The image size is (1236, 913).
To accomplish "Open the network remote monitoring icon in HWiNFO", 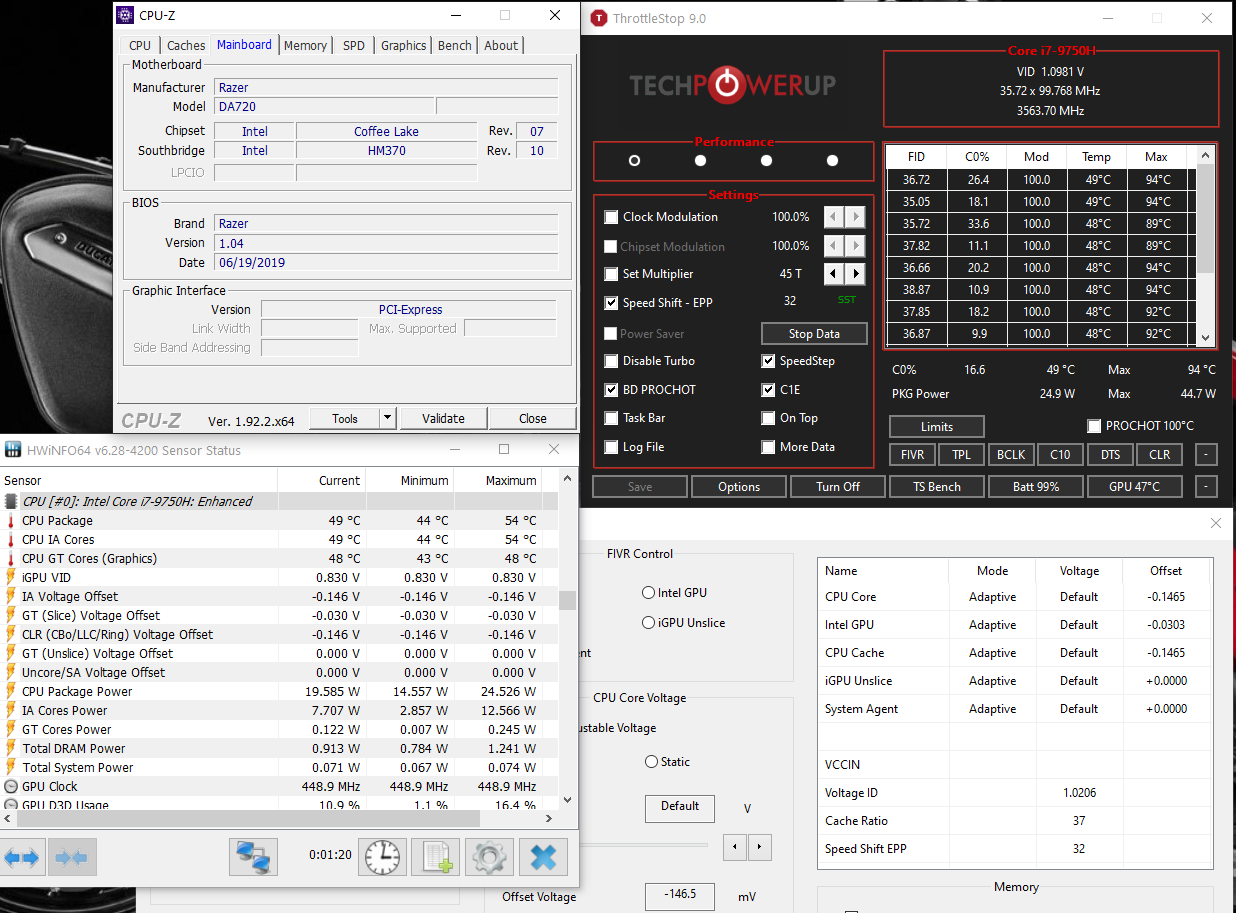I will tap(253, 857).
